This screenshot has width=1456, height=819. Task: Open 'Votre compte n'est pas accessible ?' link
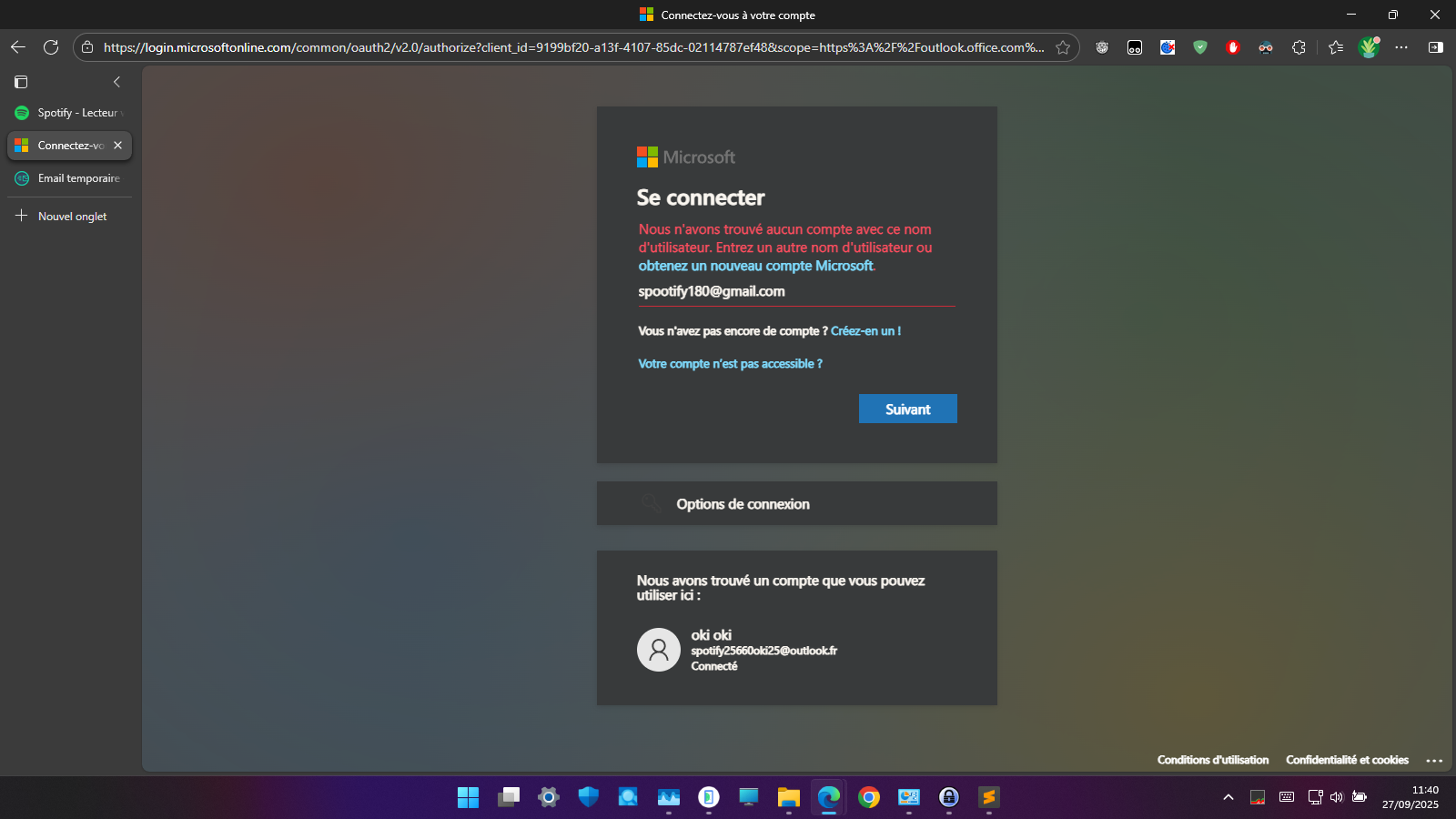[x=730, y=364]
